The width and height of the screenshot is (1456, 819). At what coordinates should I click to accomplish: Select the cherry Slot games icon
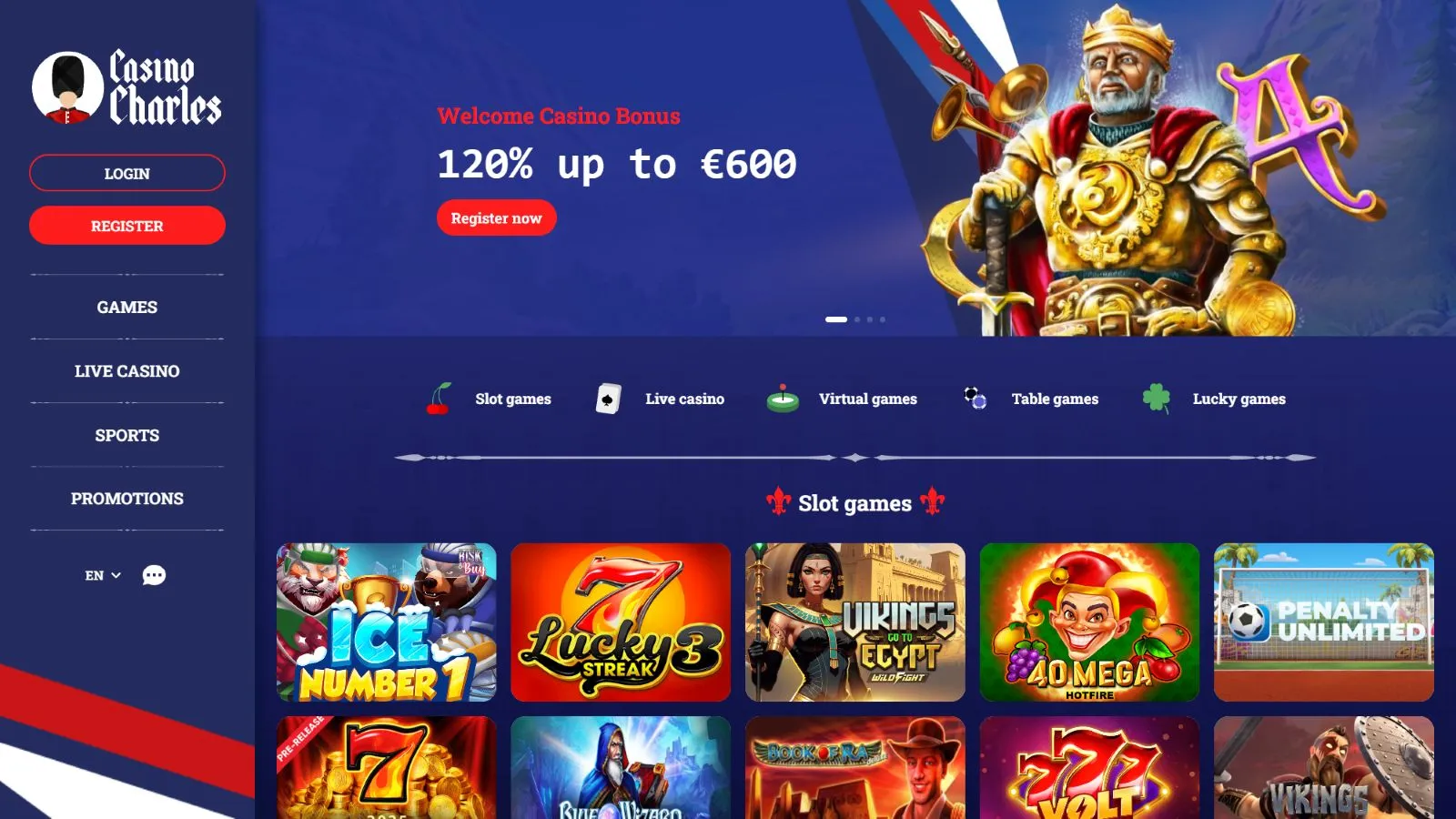[439, 399]
